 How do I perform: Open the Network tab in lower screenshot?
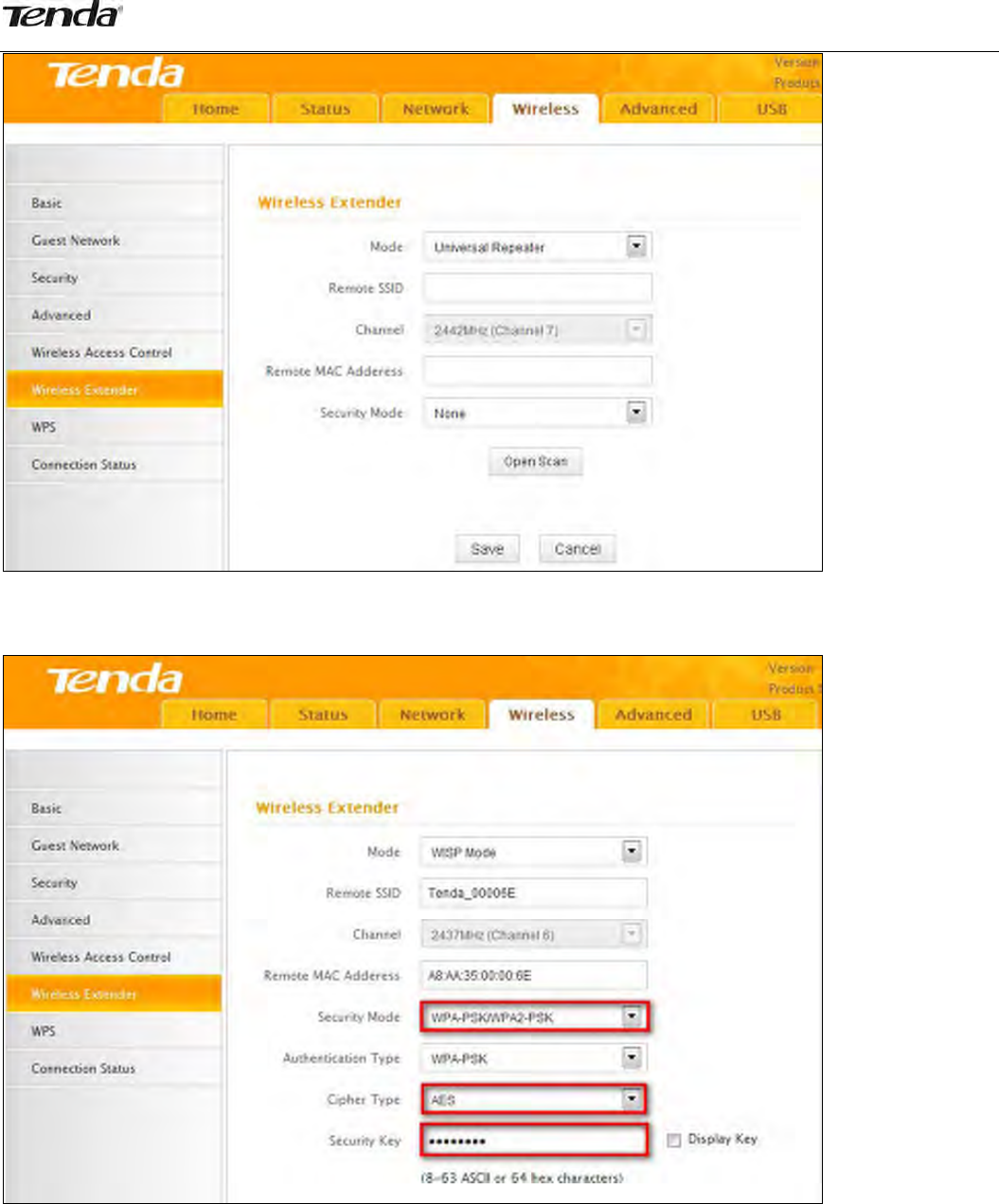click(x=432, y=715)
